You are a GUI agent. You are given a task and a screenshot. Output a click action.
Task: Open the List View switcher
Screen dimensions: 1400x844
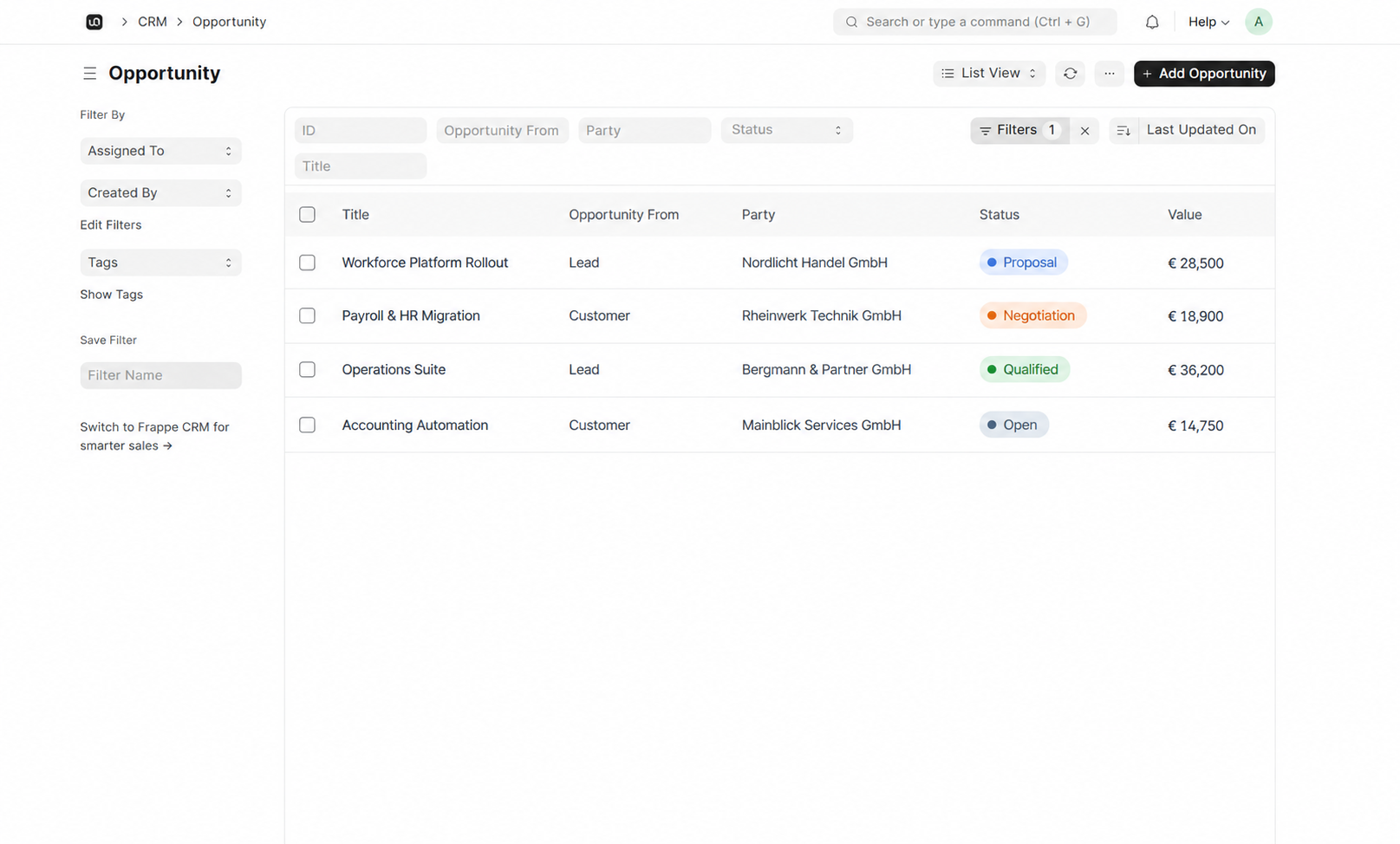point(989,74)
